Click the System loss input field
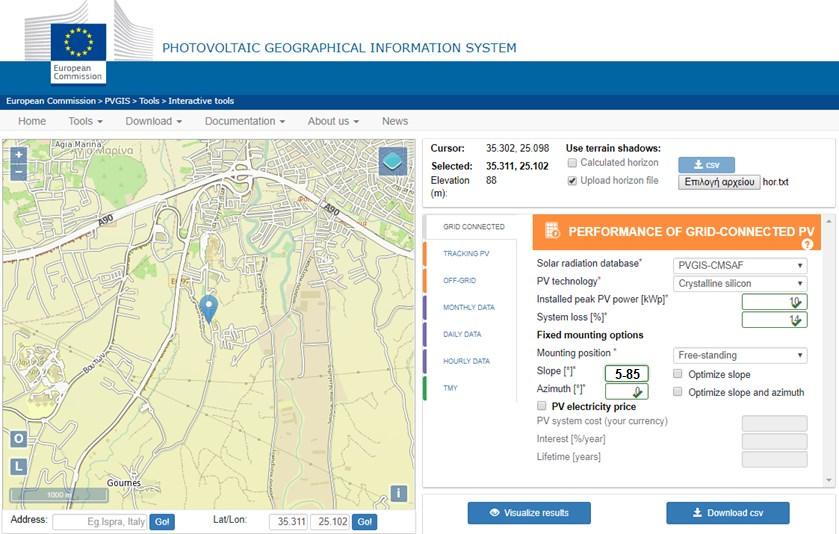Screen dimensions: 839x534 774,320
